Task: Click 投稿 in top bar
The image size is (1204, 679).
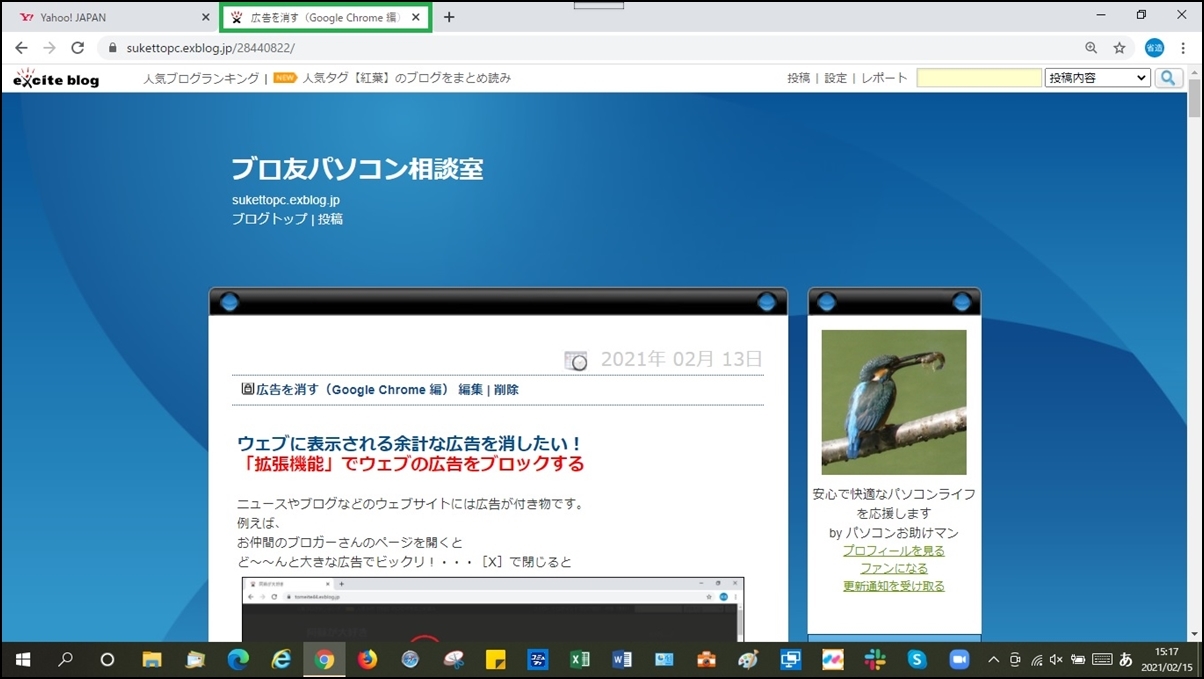Action: [x=798, y=78]
